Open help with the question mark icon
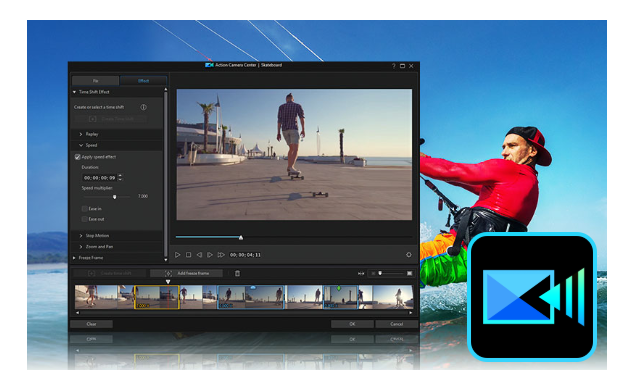The width and height of the screenshot is (635, 388). (x=393, y=66)
